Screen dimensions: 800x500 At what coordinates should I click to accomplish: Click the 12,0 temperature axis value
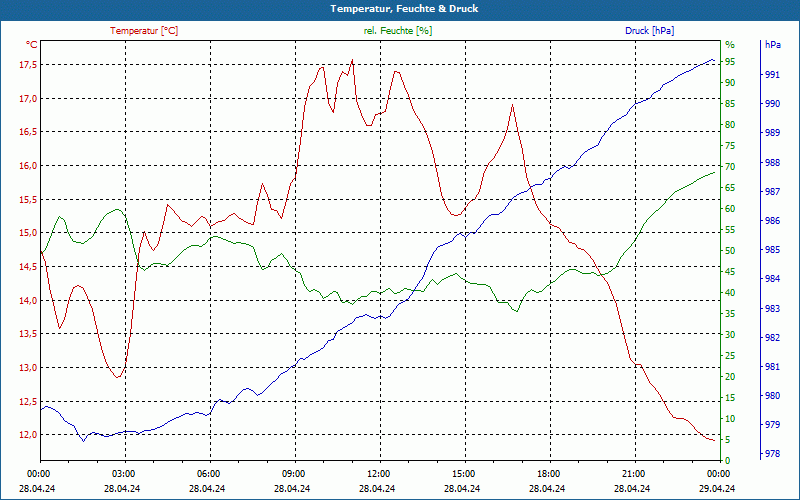tap(28, 435)
